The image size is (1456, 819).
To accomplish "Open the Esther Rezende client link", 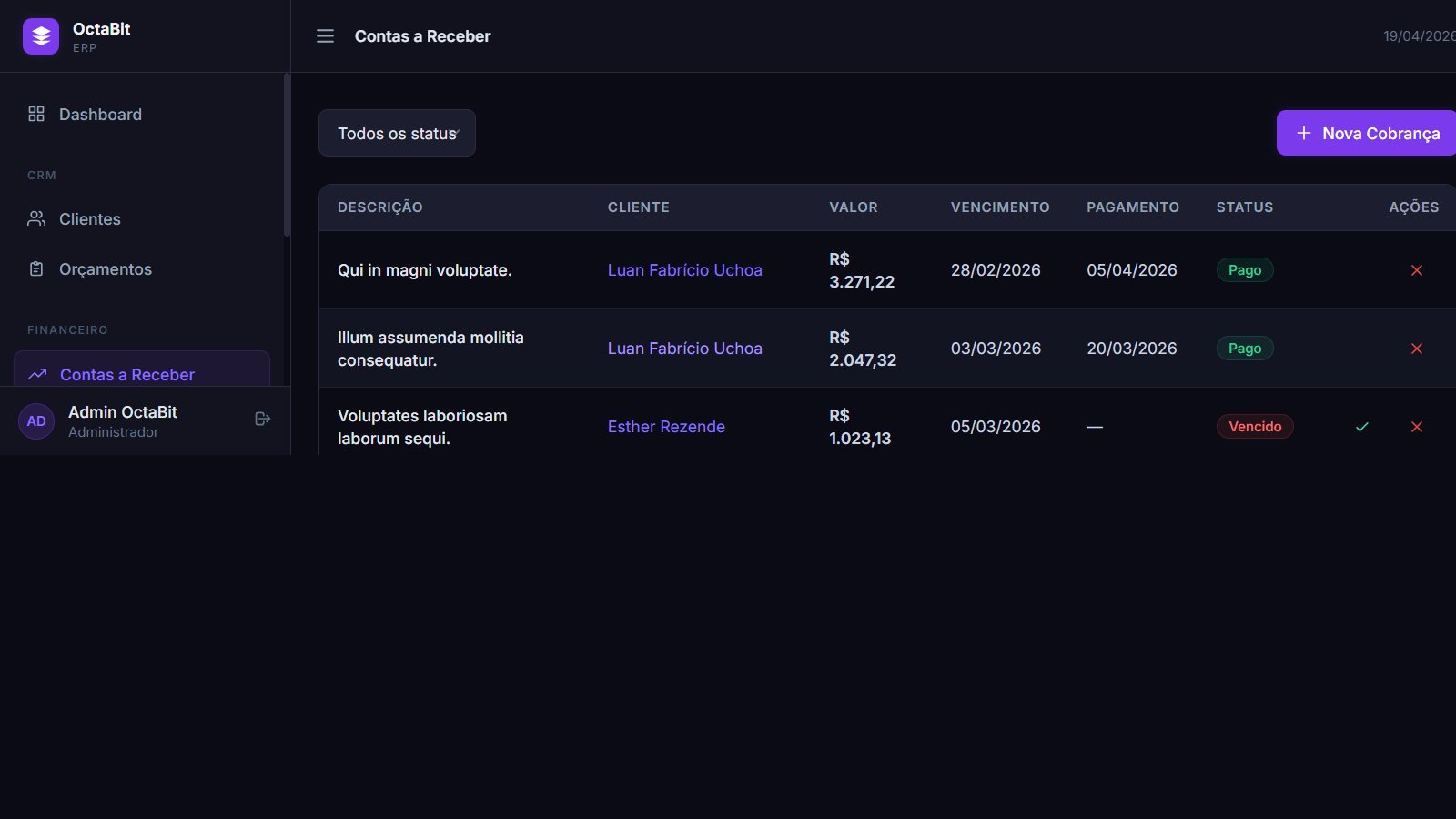I will 666,427.
